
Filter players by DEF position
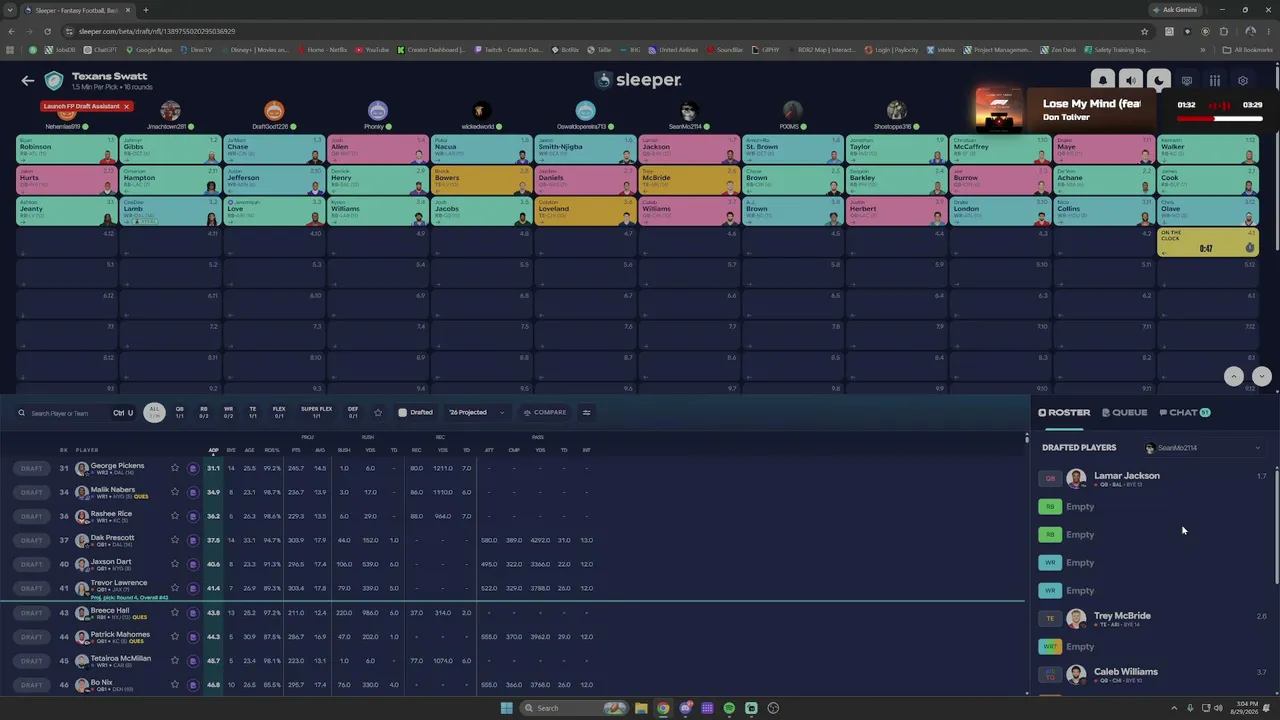[353, 412]
